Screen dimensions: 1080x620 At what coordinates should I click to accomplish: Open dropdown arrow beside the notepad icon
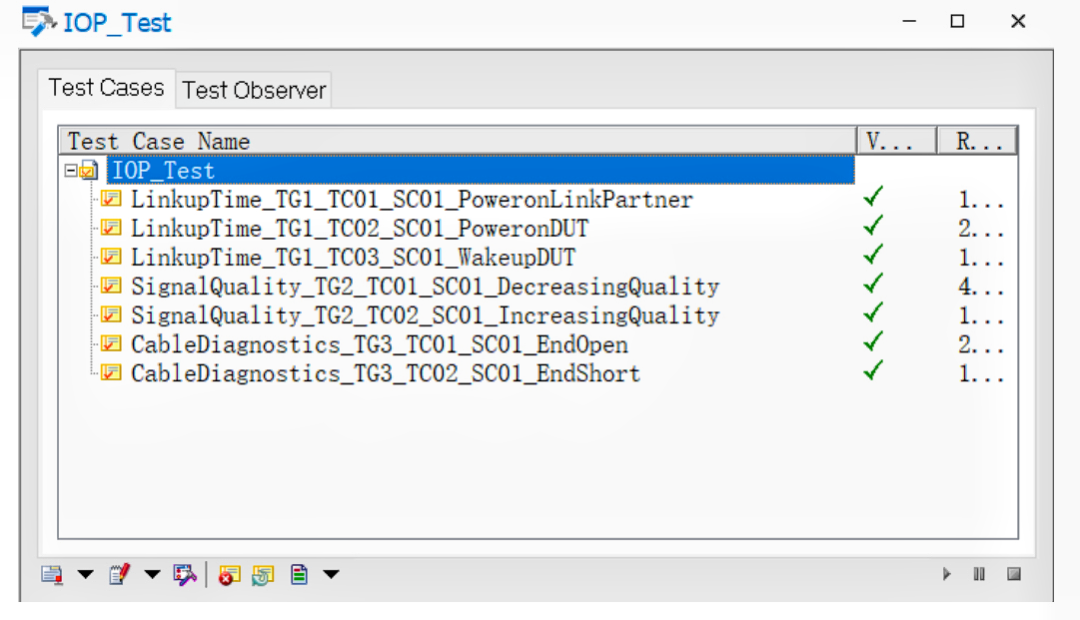[152, 575]
